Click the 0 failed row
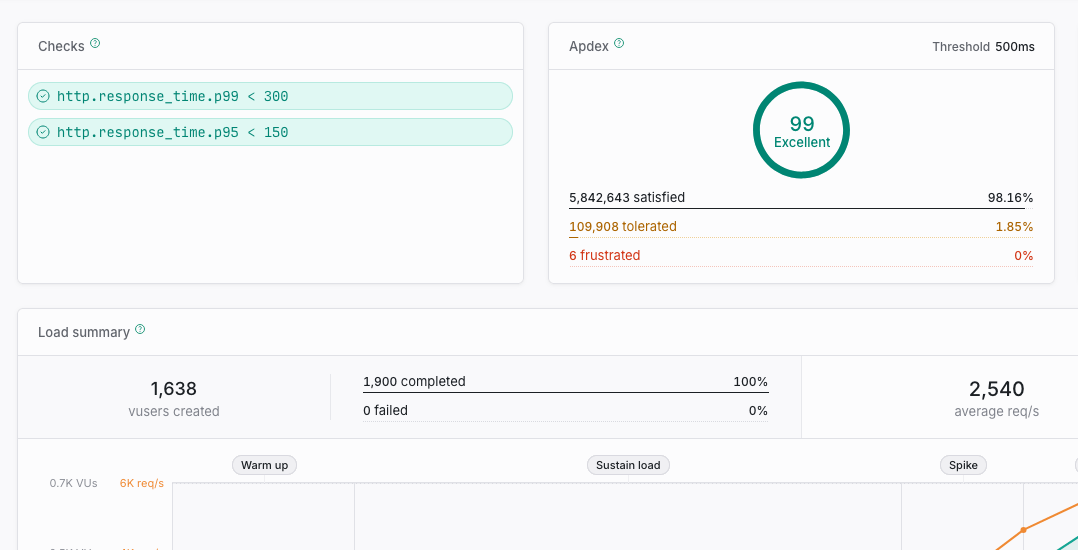Image resolution: width=1078 pixels, height=550 pixels. (x=565, y=411)
